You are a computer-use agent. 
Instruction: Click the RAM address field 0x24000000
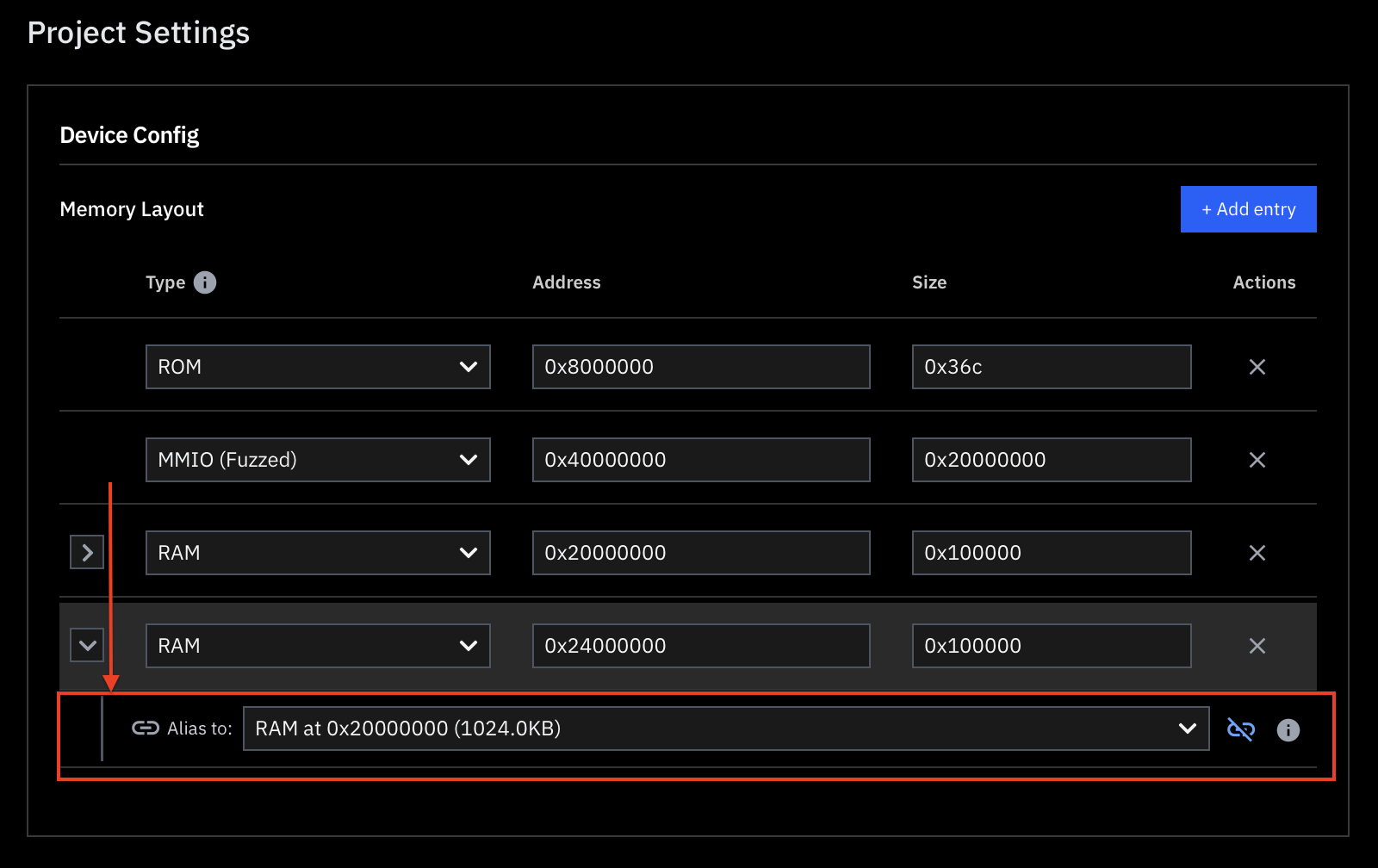pyautogui.click(x=700, y=645)
